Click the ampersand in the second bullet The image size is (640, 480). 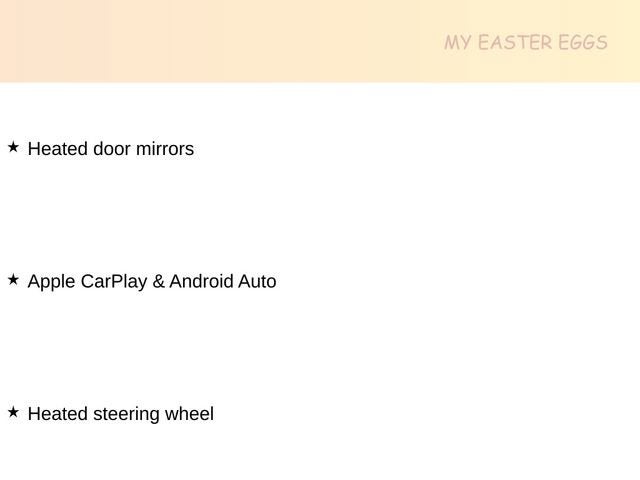pos(158,281)
